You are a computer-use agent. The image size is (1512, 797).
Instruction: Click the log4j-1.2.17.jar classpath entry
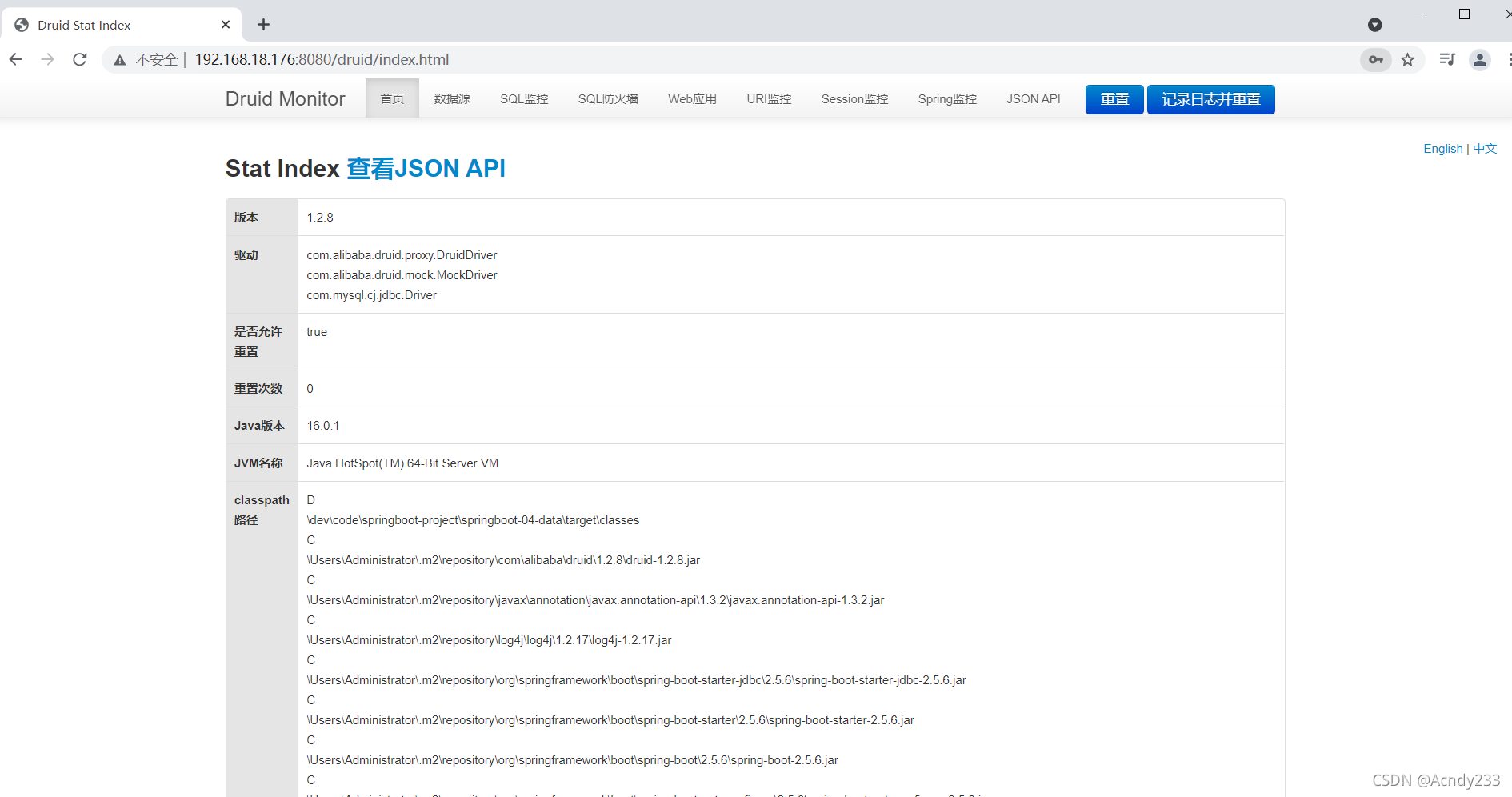point(489,640)
